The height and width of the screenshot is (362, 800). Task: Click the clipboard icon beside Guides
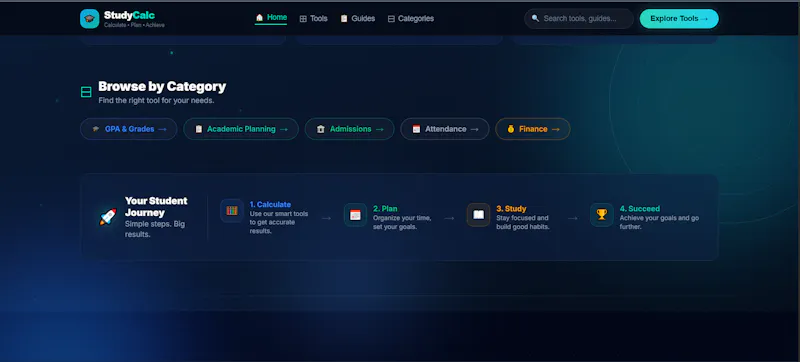(344, 18)
